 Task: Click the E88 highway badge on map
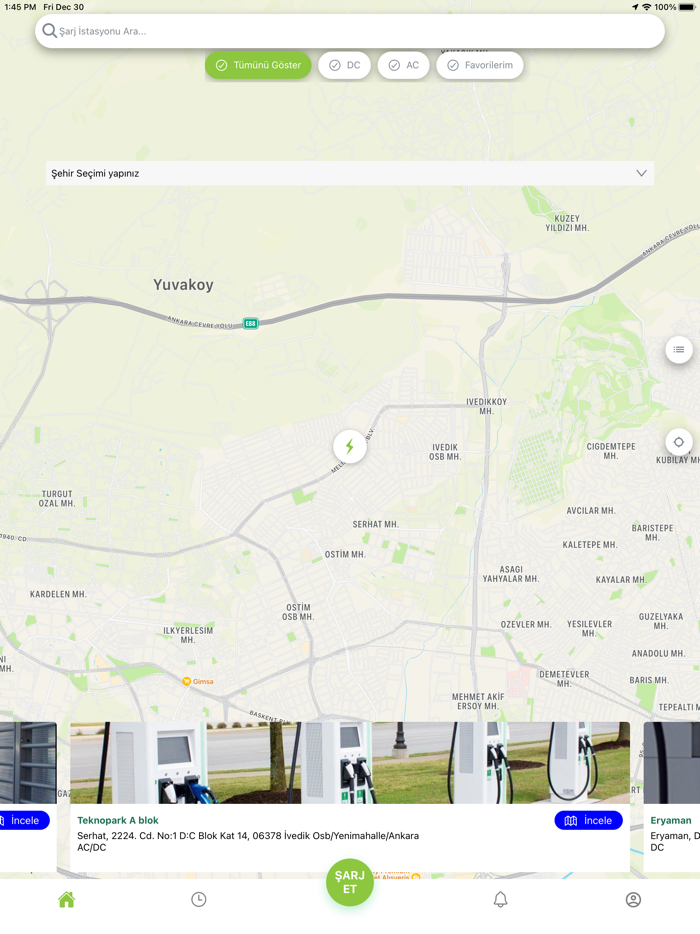click(x=250, y=323)
